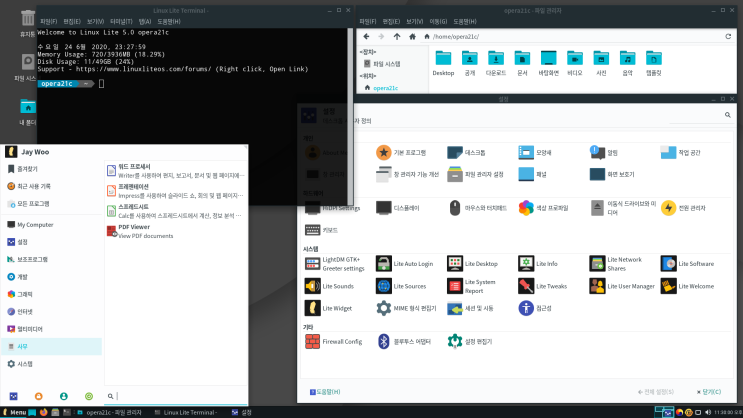Viewport: 743px width, 418px height.
Task: Open Lite Auto Login
Action: click(x=404, y=264)
